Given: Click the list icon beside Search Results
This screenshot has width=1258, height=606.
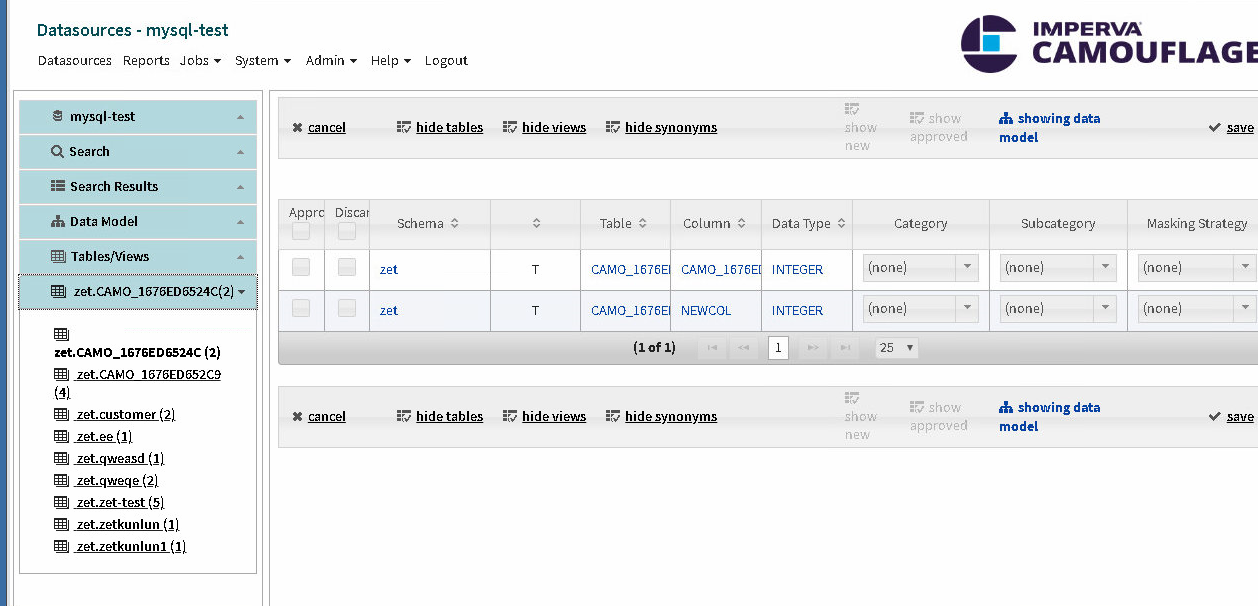Looking at the screenshot, I should (x=58, y=186).
